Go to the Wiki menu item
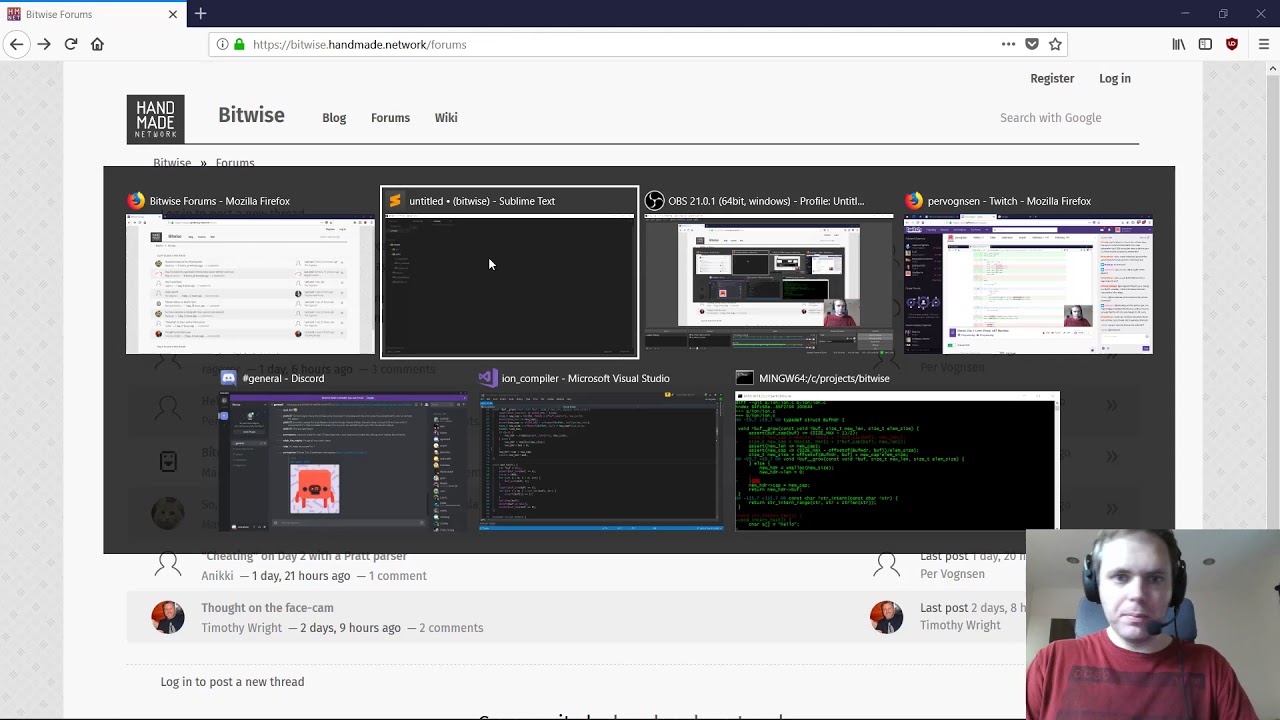1280x720 pixels. (x=446, y=118)
